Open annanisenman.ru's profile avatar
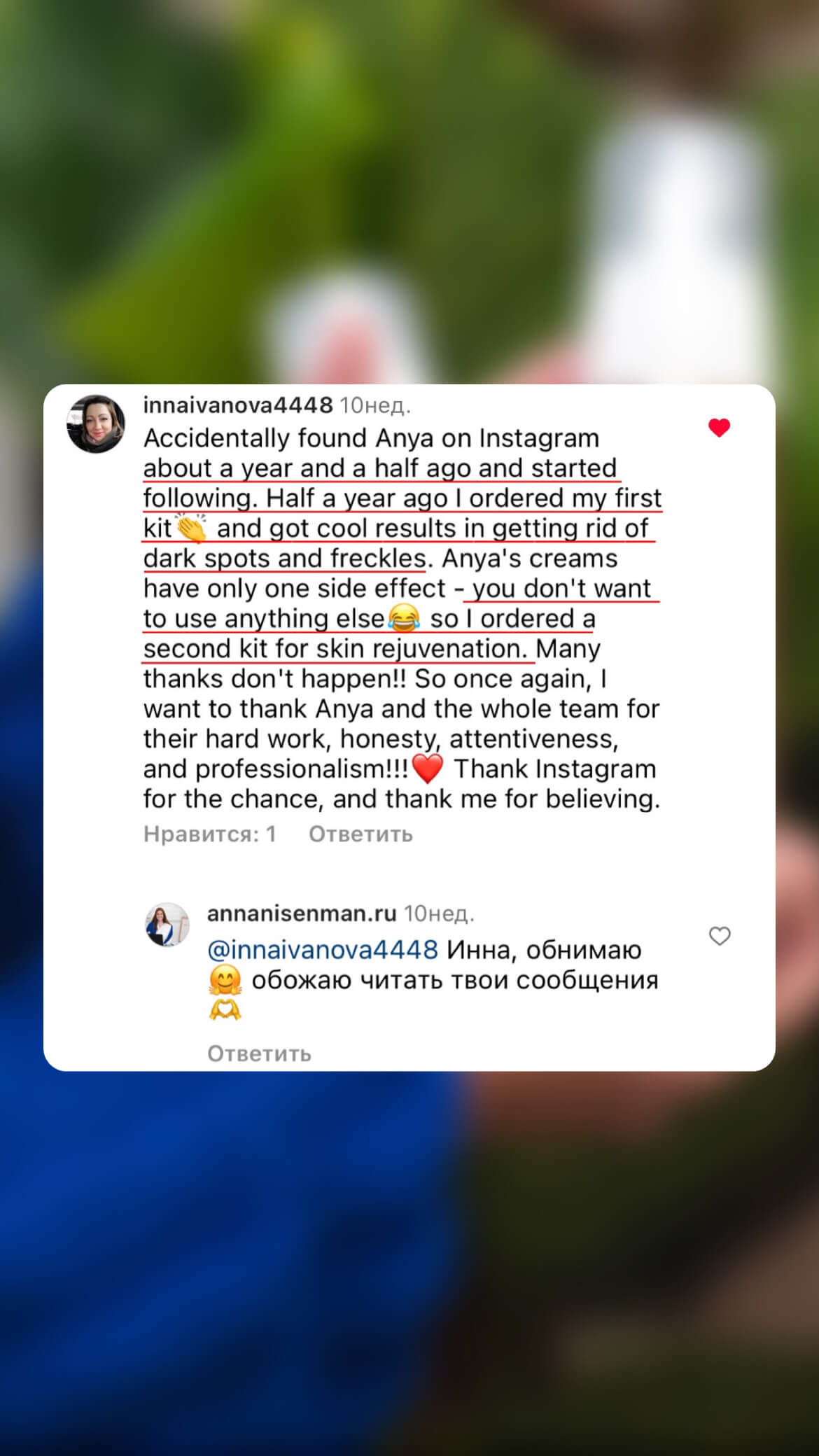This screenshot has height=1456, width=819. pos(167,924)
